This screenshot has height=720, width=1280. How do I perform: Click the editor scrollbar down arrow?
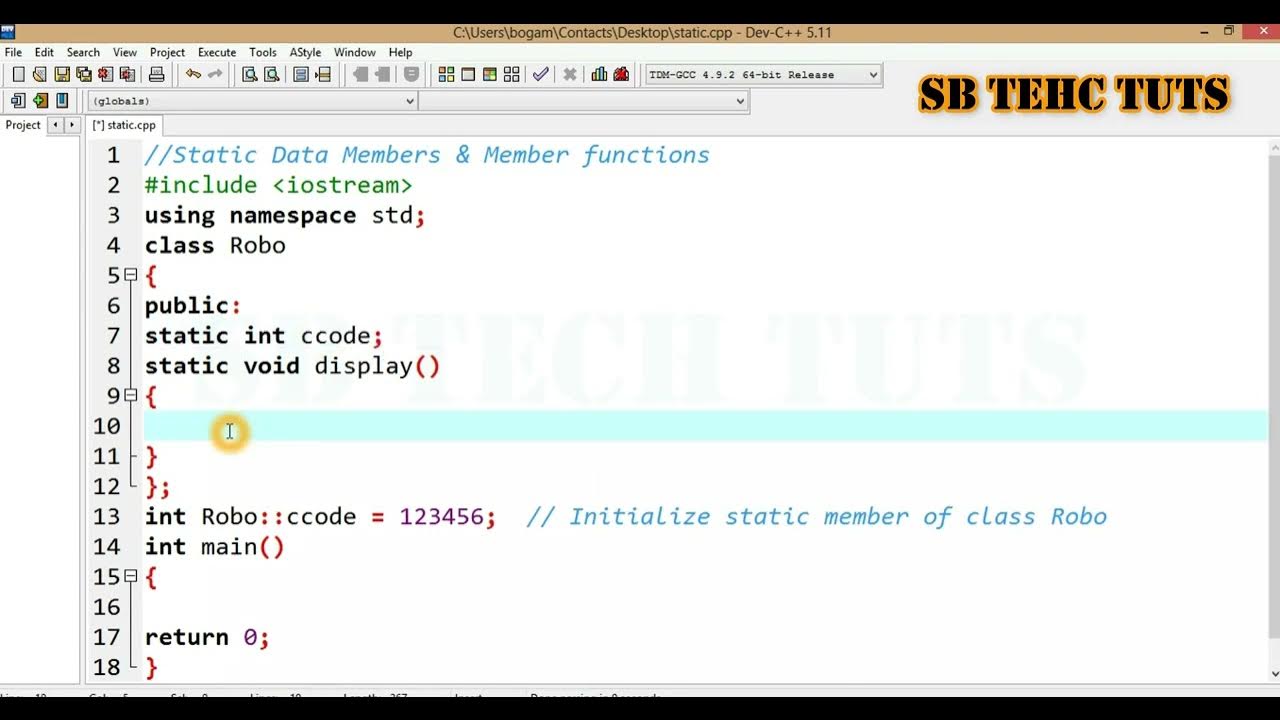(x=1274, y=672)
